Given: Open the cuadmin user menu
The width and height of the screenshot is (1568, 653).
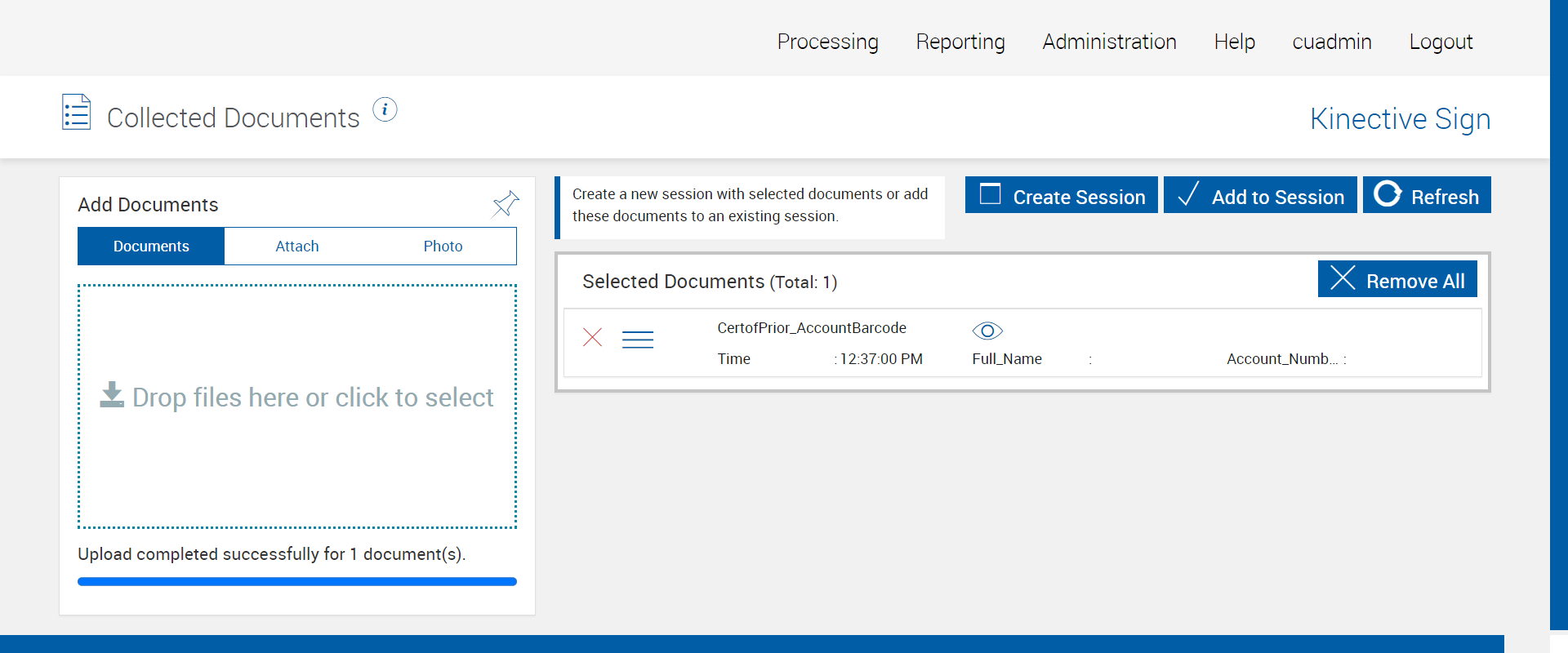Looking at the screenshot, I should pos(1331,42).
